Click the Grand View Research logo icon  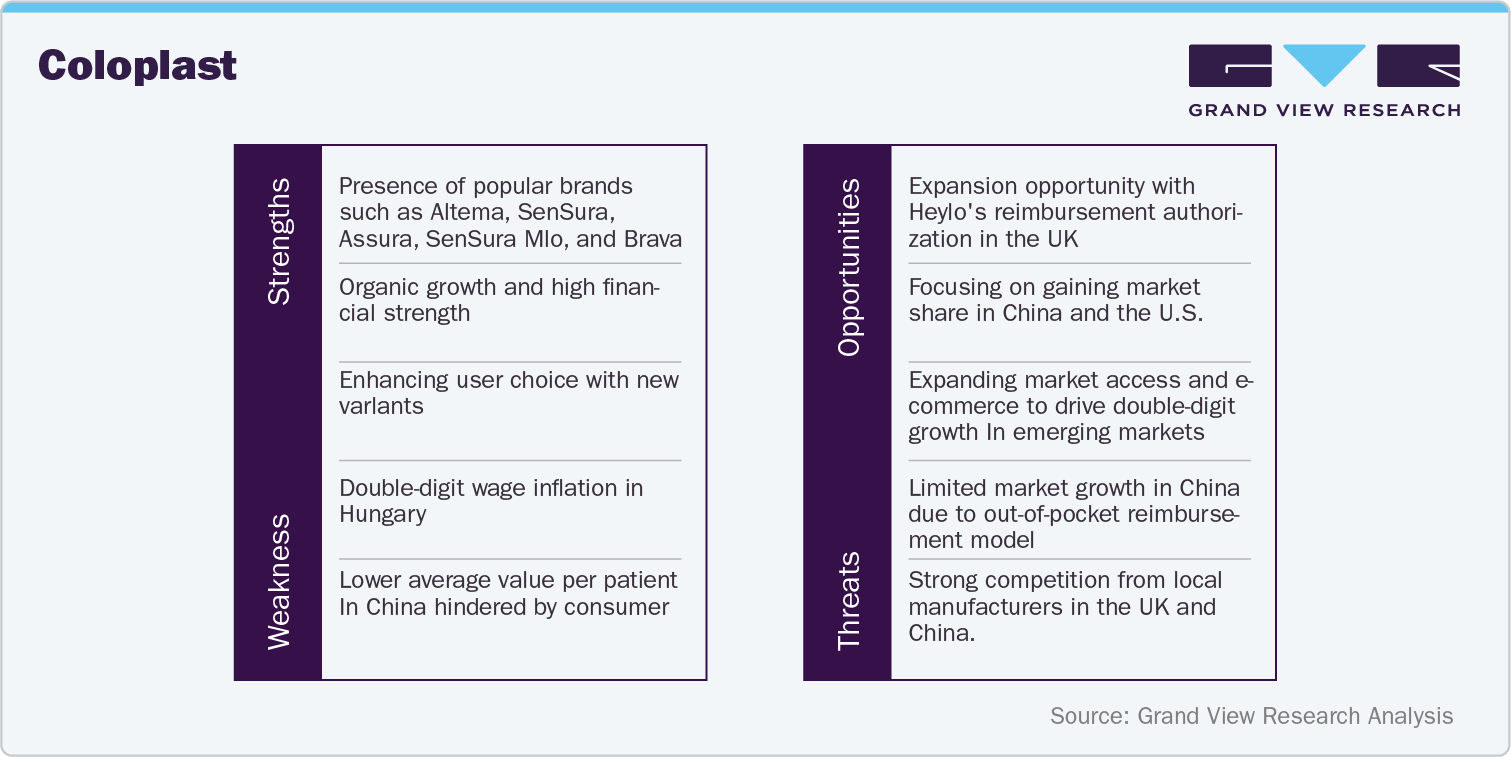[1229, 66]
